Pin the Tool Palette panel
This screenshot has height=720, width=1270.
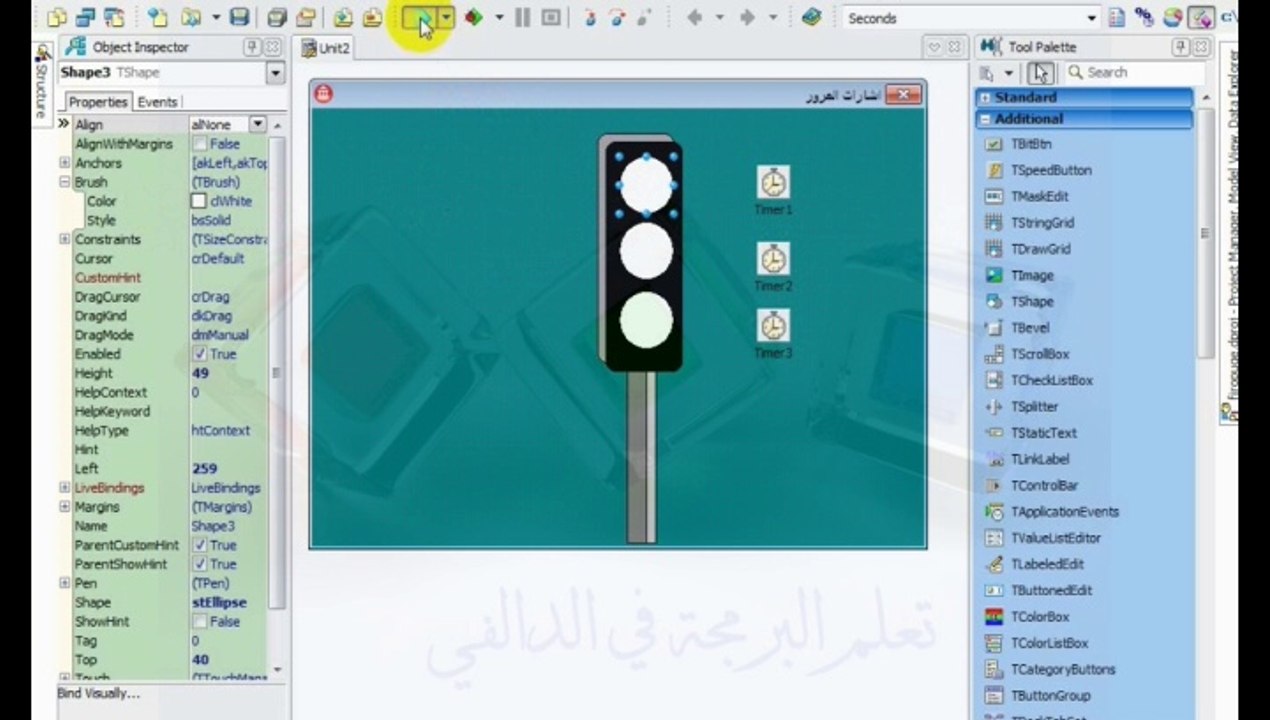click(x=1181, y=47)
